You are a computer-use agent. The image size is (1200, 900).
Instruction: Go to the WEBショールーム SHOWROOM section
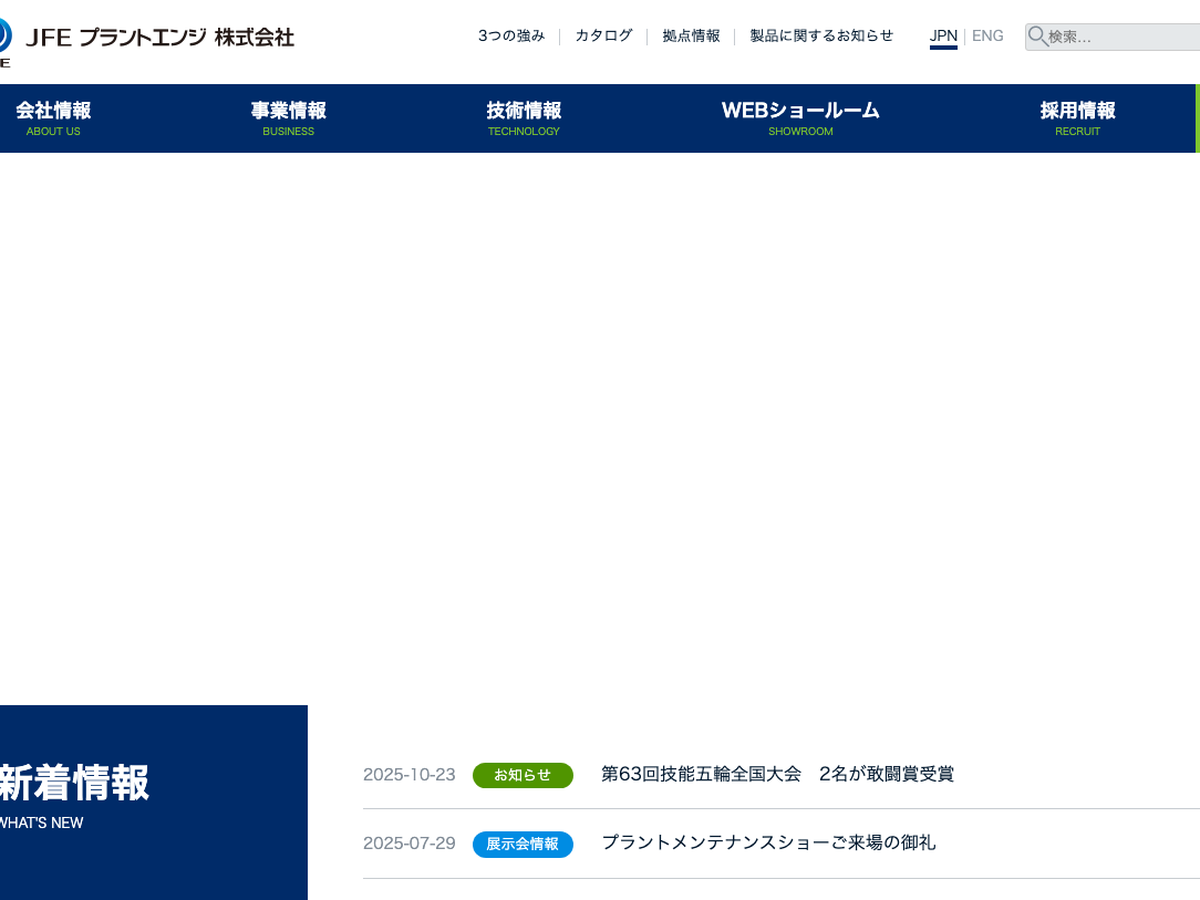(x=800, y=118)
